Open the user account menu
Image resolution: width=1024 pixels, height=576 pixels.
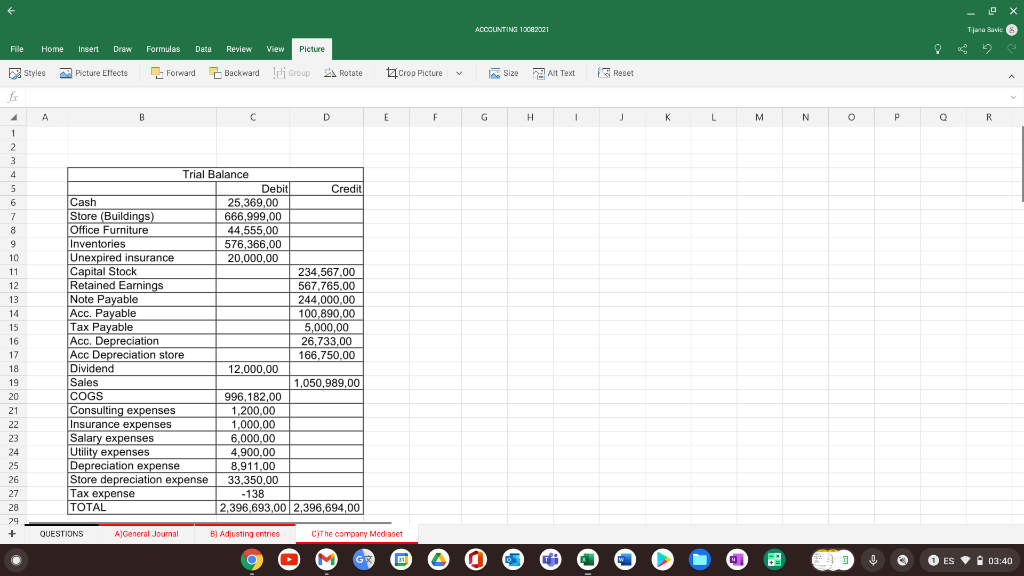[x=1010, y=30]
